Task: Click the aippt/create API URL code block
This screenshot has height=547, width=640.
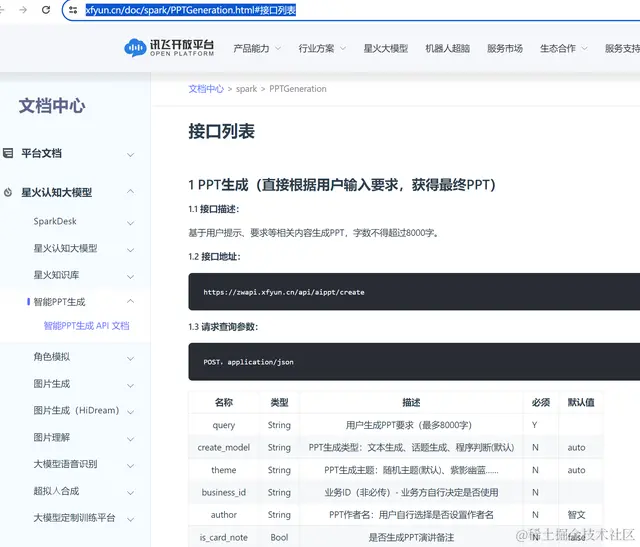Action: tap(414, 292)
